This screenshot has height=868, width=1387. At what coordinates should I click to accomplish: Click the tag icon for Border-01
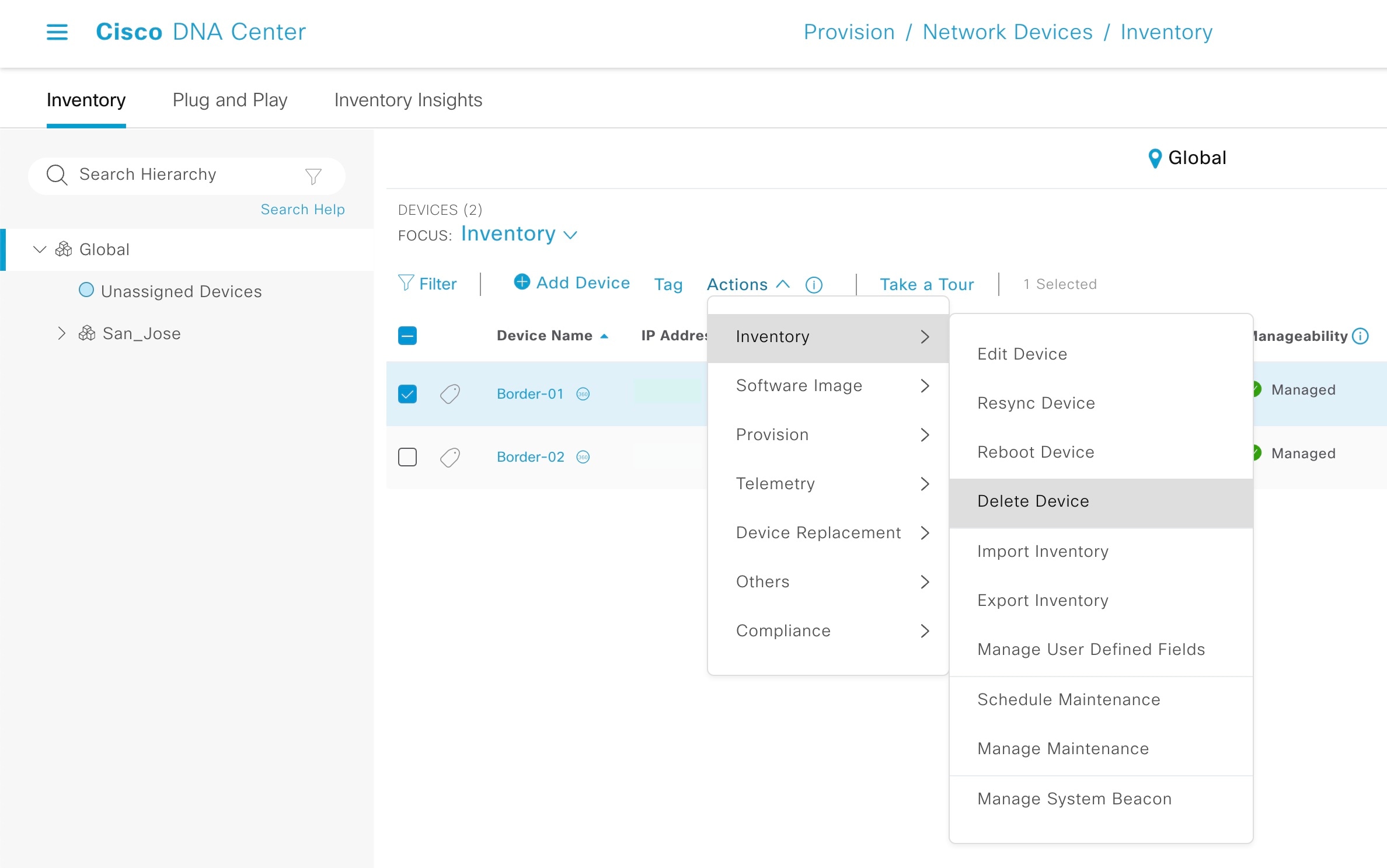click(x=449, y=394)
